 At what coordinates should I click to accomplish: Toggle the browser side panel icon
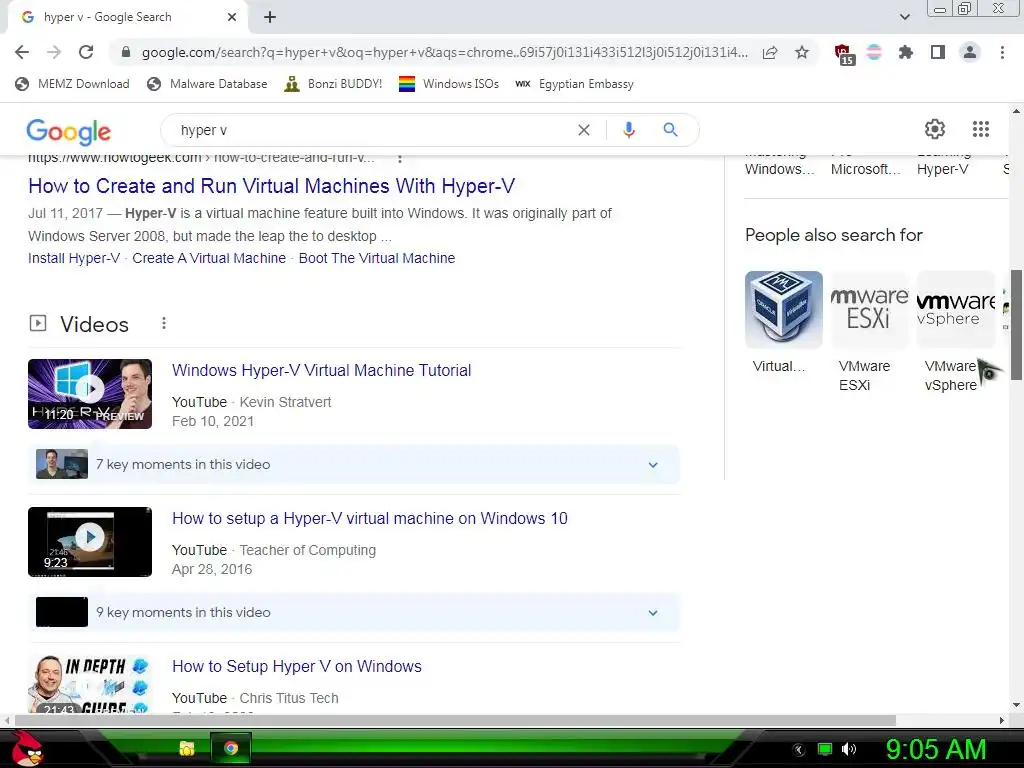click(x=938, y=52)
